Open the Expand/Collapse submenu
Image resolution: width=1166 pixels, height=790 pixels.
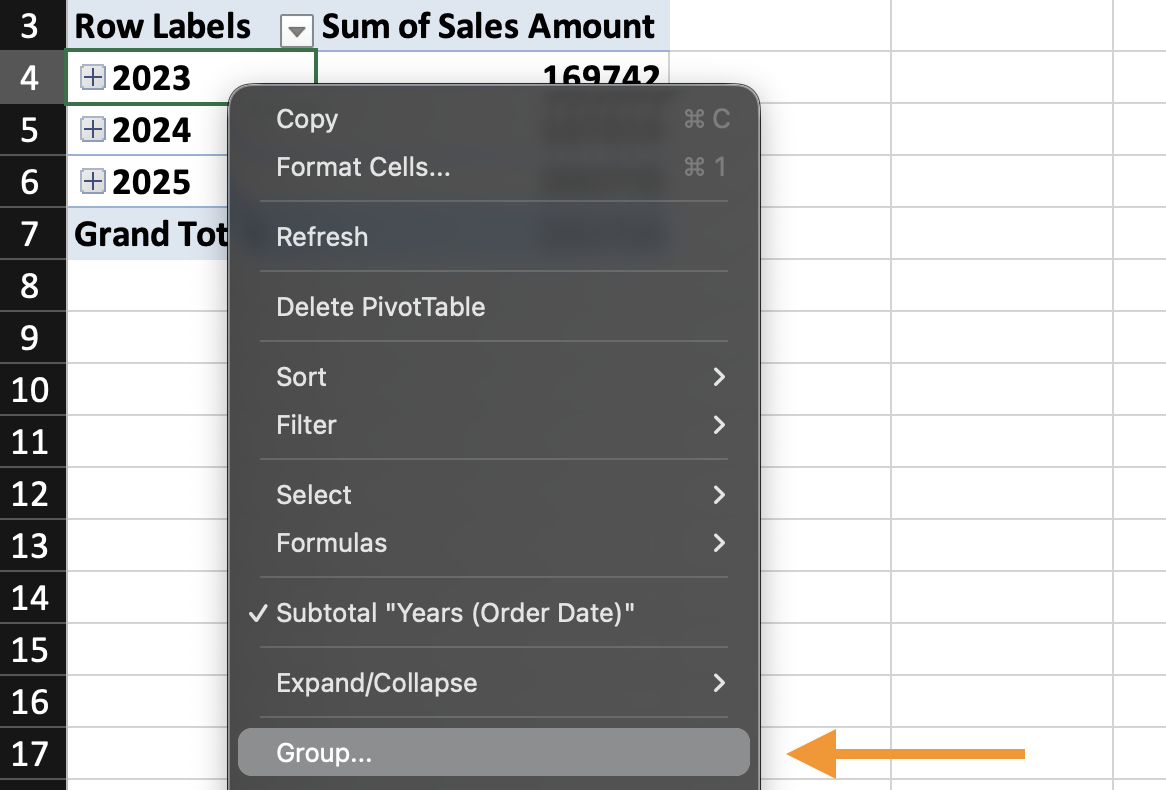pyautogui.click(x=376, y=683)
